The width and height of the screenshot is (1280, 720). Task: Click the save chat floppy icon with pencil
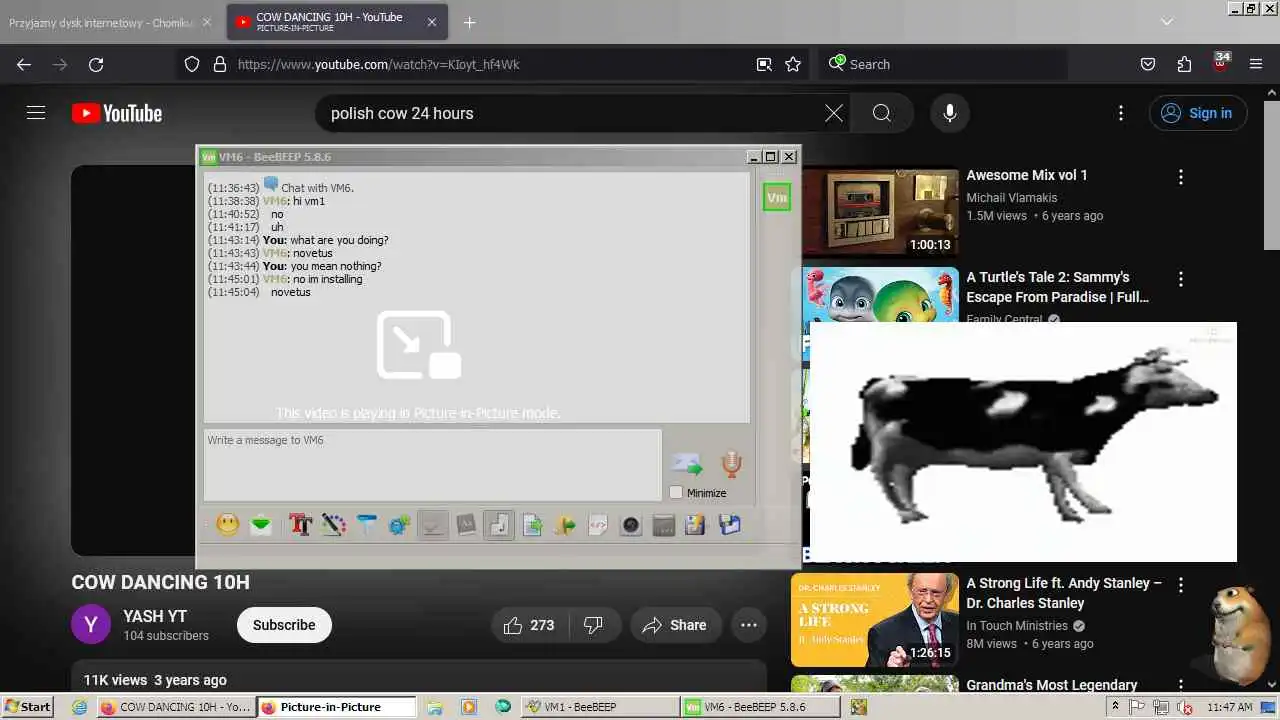(x=697, y=524)
